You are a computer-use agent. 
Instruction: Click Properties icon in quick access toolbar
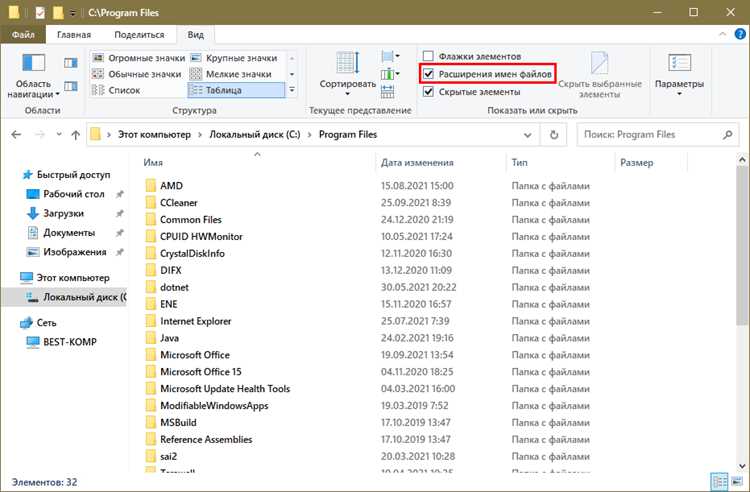(40, 12)
